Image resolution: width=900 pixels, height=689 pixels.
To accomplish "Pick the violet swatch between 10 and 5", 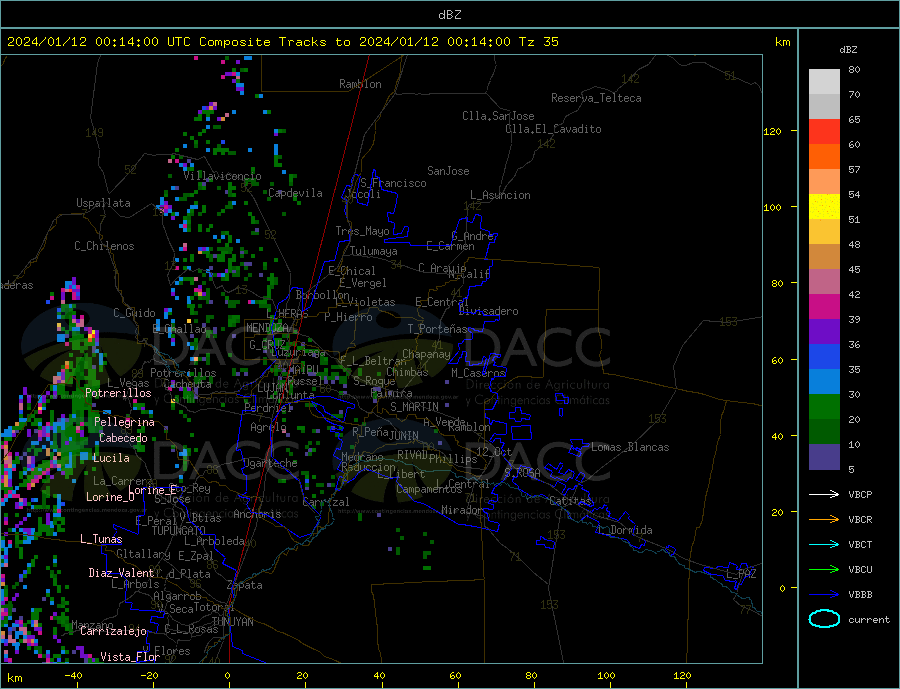I will [x=824, y=457].
